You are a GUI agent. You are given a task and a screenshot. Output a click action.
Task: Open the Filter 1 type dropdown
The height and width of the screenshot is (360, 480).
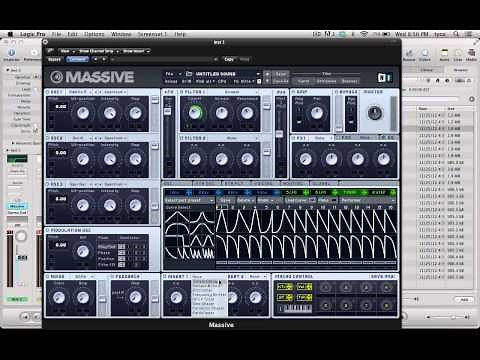click(234, 92)
